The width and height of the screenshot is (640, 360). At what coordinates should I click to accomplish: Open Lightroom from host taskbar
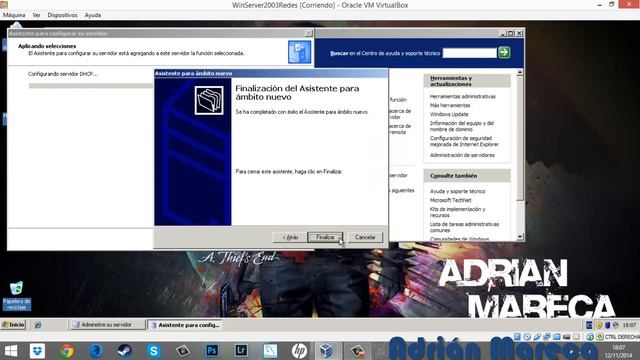[x=241, y=351]
